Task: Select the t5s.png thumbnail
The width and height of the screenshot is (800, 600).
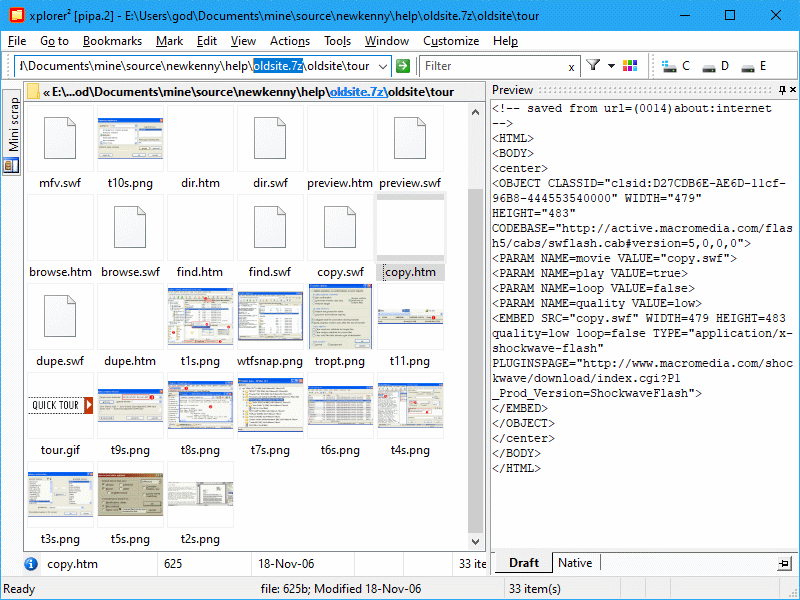Action: 130,494
